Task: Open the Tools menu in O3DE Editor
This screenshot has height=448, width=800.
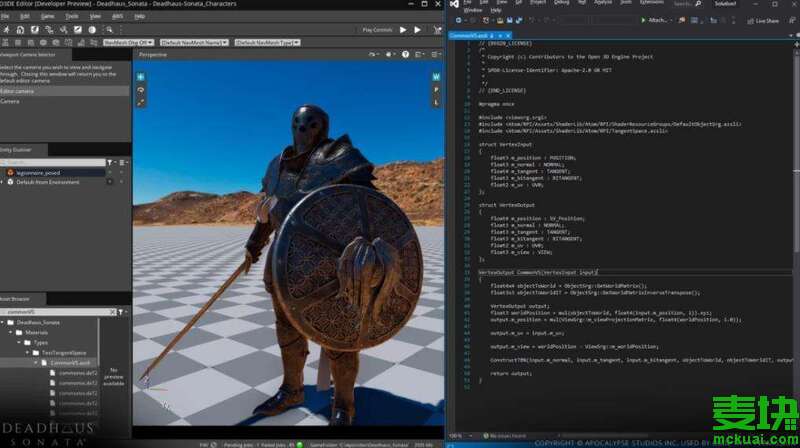Action: click(72, 16)
